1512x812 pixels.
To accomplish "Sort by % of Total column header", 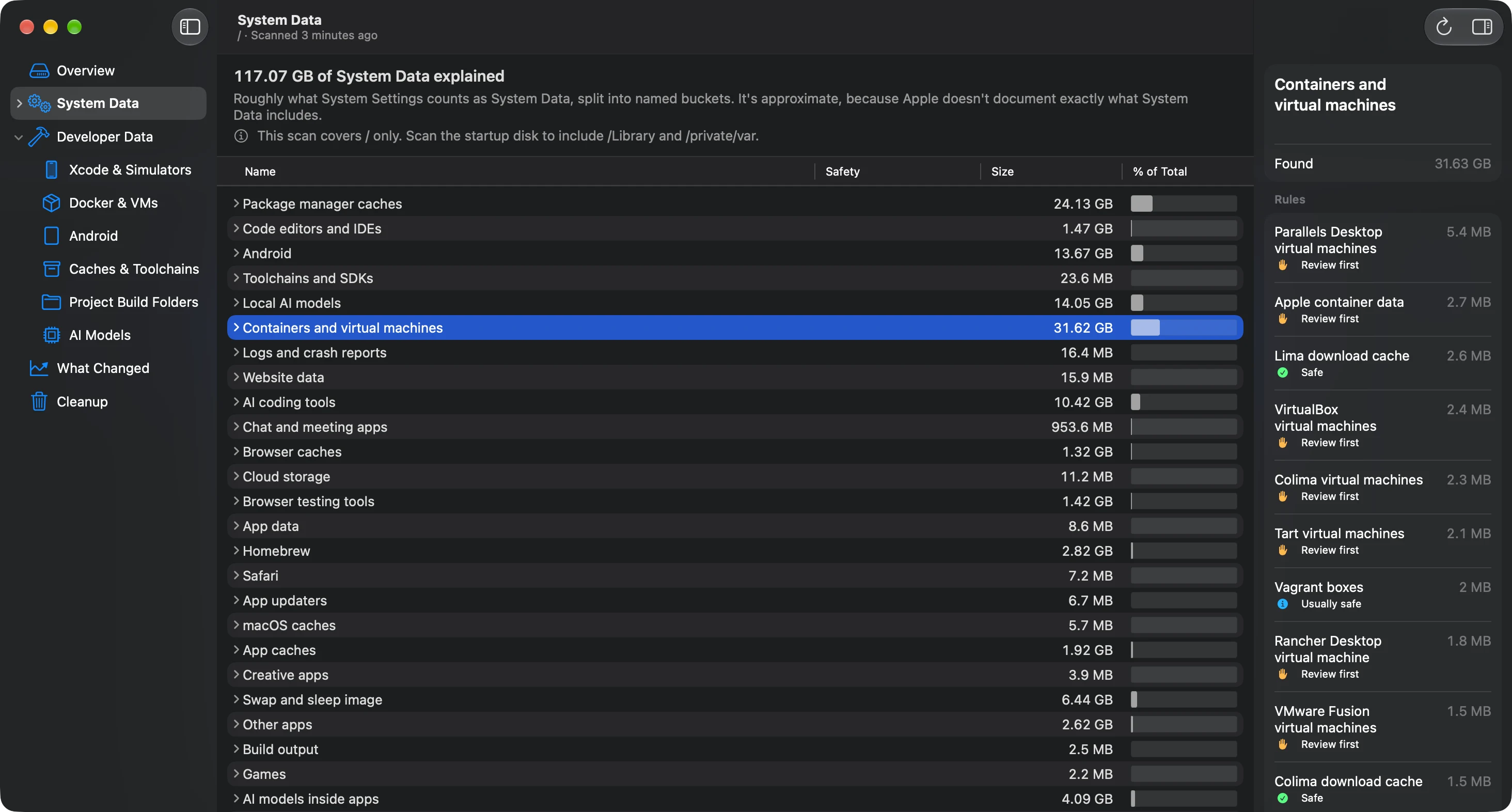I will click(1159, 171).
